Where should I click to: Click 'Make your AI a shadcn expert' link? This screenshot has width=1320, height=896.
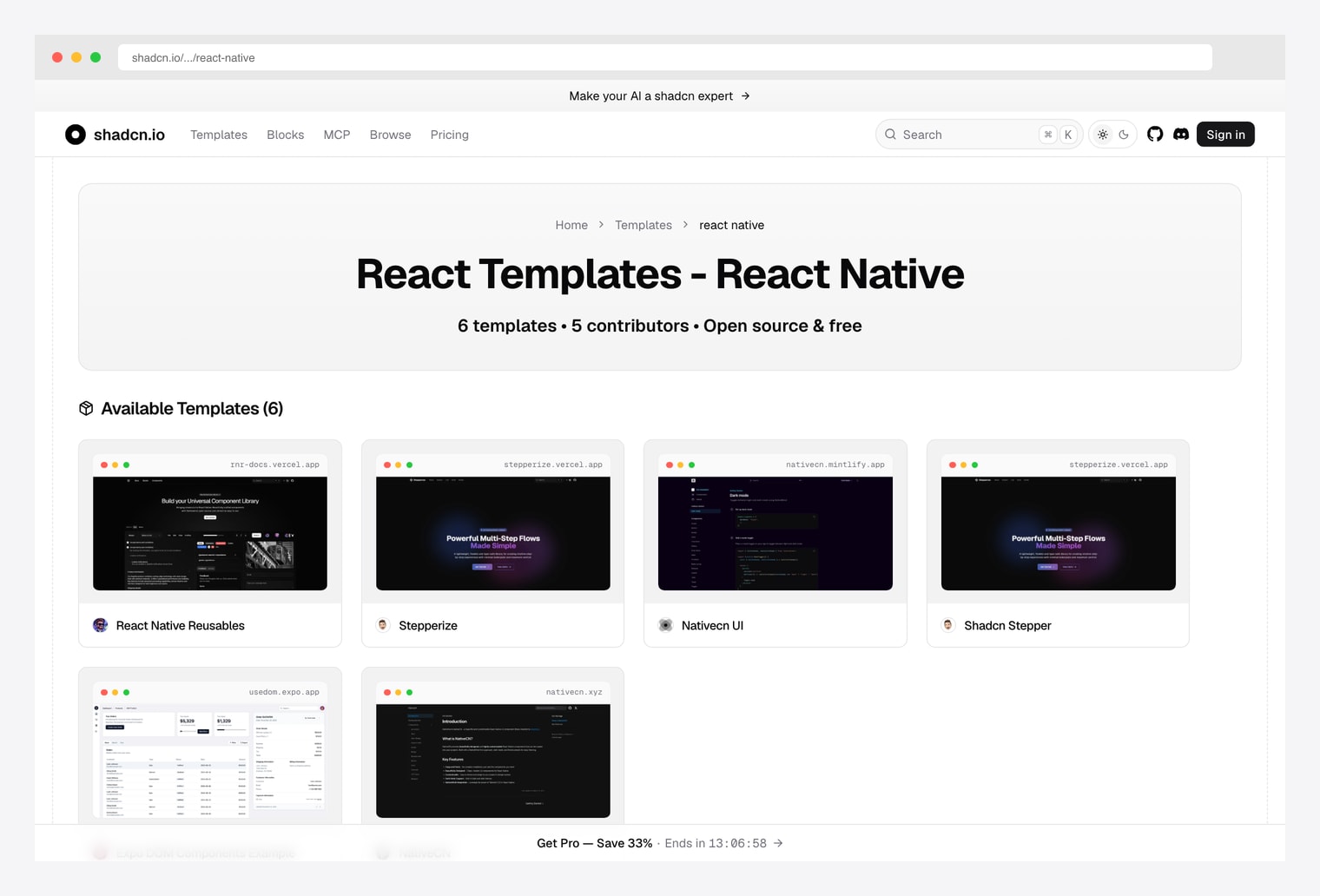pos(651,96)
